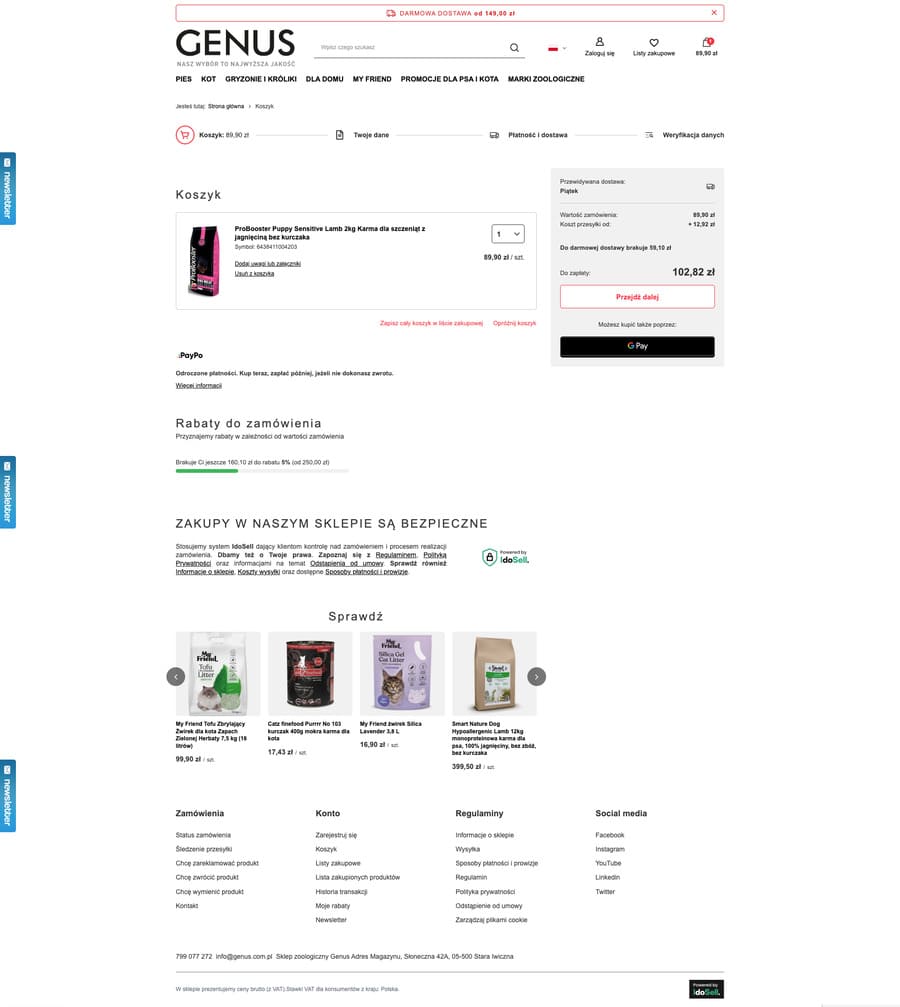
Task: Click the discount progress bar
Action: [262, 471]
